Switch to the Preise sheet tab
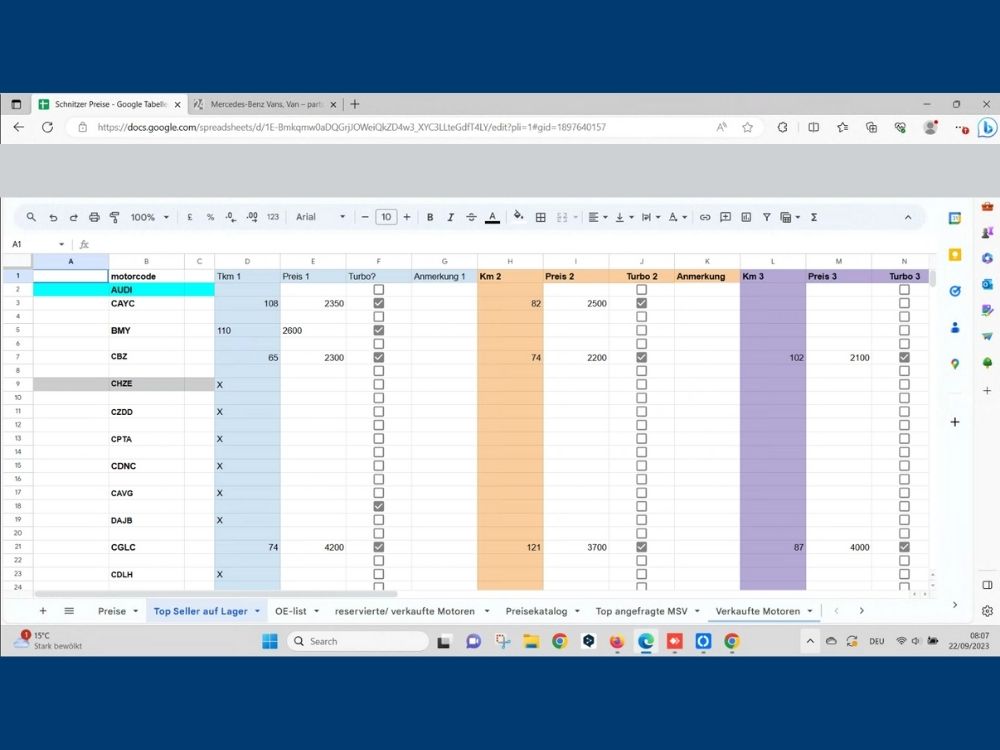1000x750 pixels. tap(112, 611)
